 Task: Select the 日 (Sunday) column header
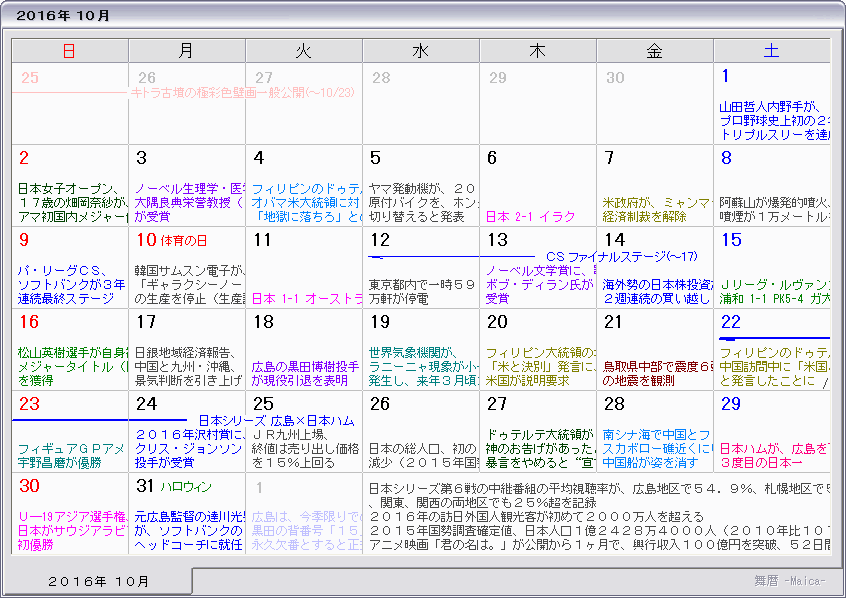click(x=69, y=49)
